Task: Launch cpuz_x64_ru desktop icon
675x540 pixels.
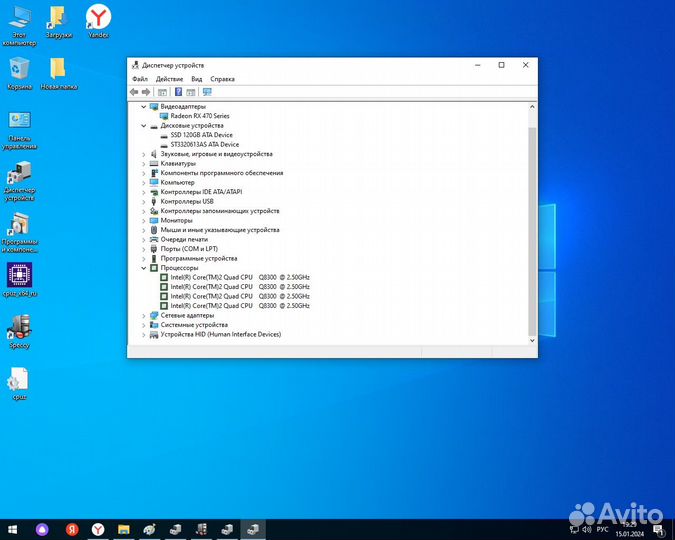Action: [x=19, y=280]
